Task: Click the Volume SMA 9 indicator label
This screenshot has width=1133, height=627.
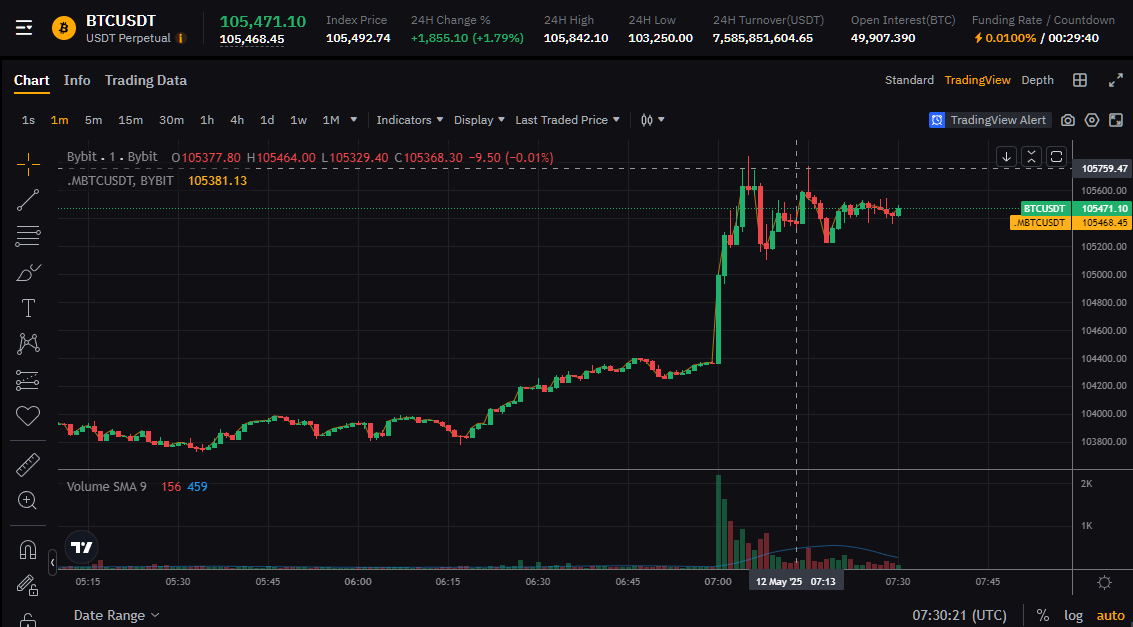Action: pyautogui.click(x=107, y=486)
